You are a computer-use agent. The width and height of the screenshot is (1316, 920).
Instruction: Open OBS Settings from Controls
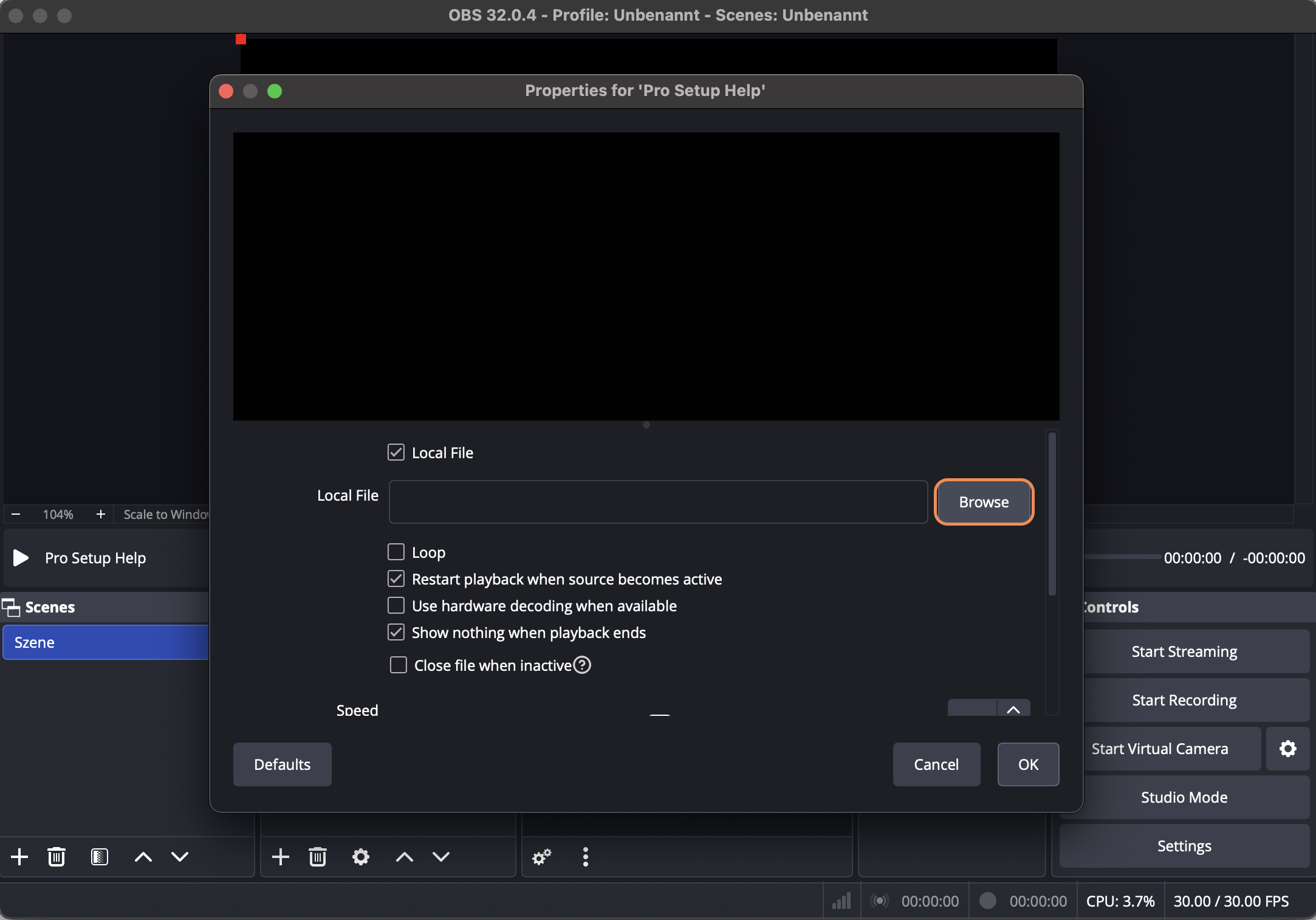tap(1184, 846)
